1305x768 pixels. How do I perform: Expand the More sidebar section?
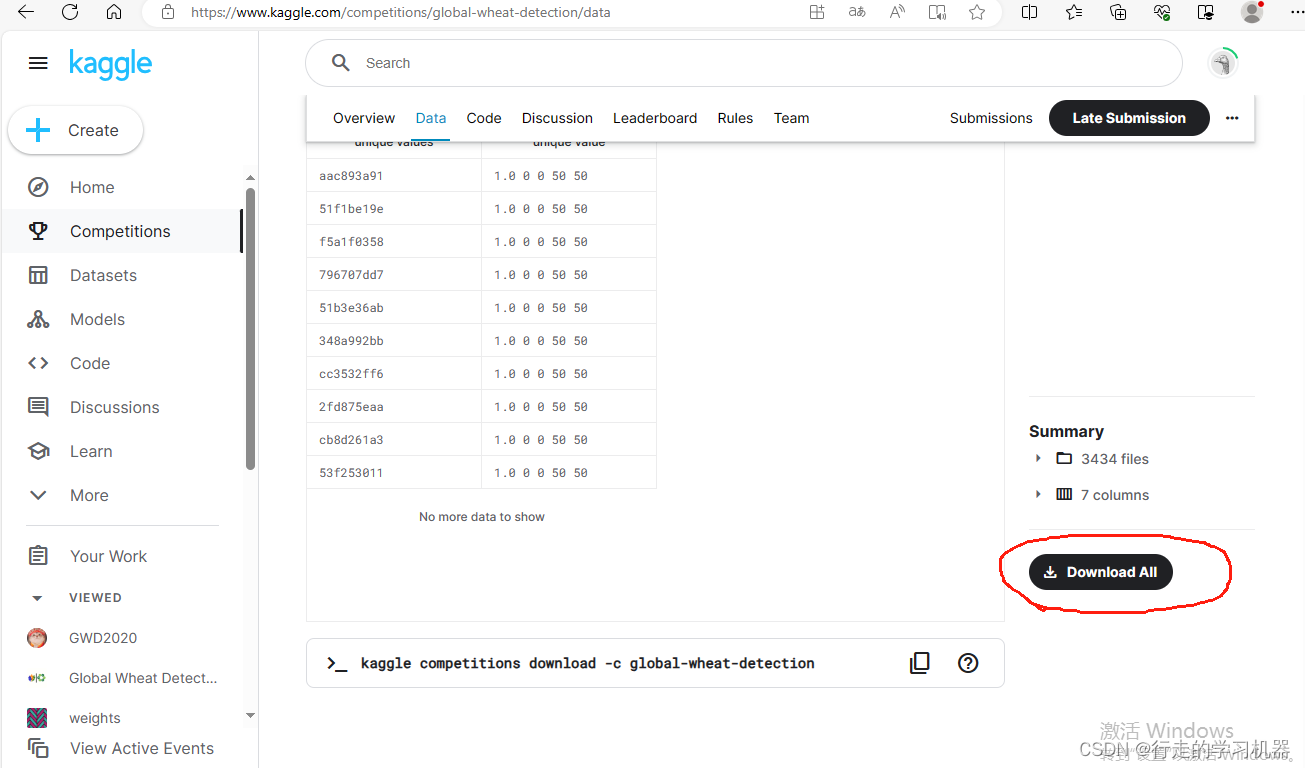click(37, 495)
